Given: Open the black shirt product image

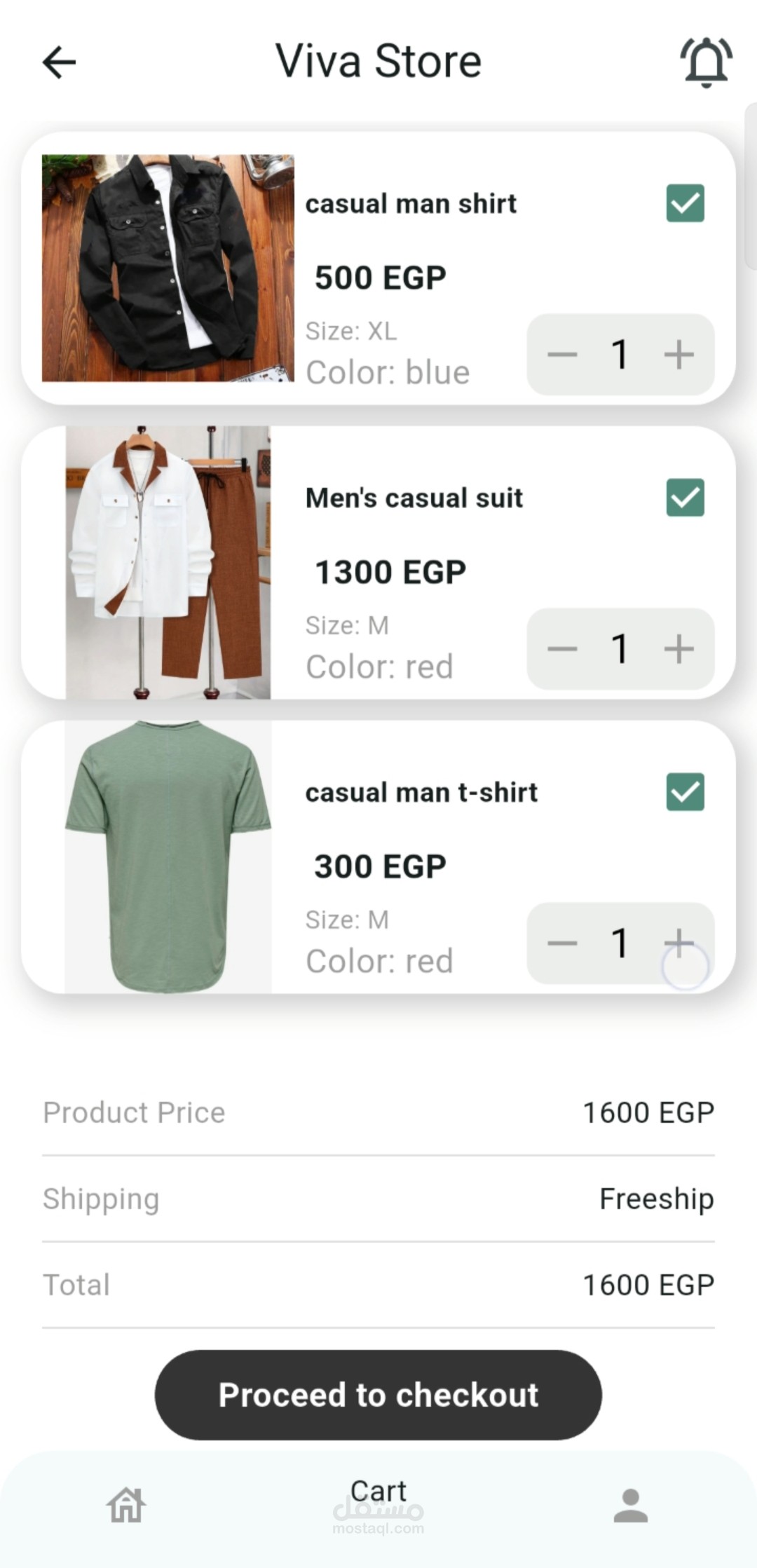Looking at the screenshot, I should pyautogui.click(x=168, y=268).
